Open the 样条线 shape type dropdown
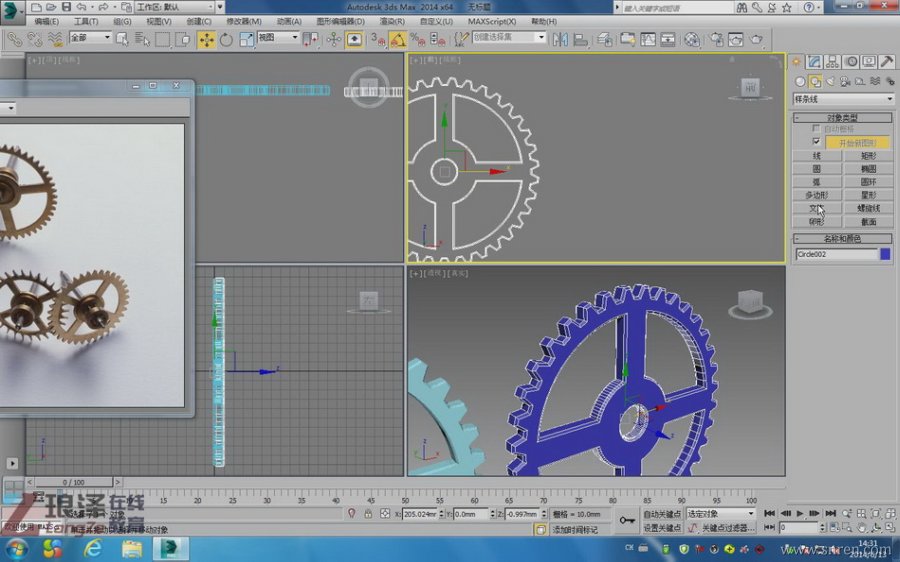 [x=842, y=99]
